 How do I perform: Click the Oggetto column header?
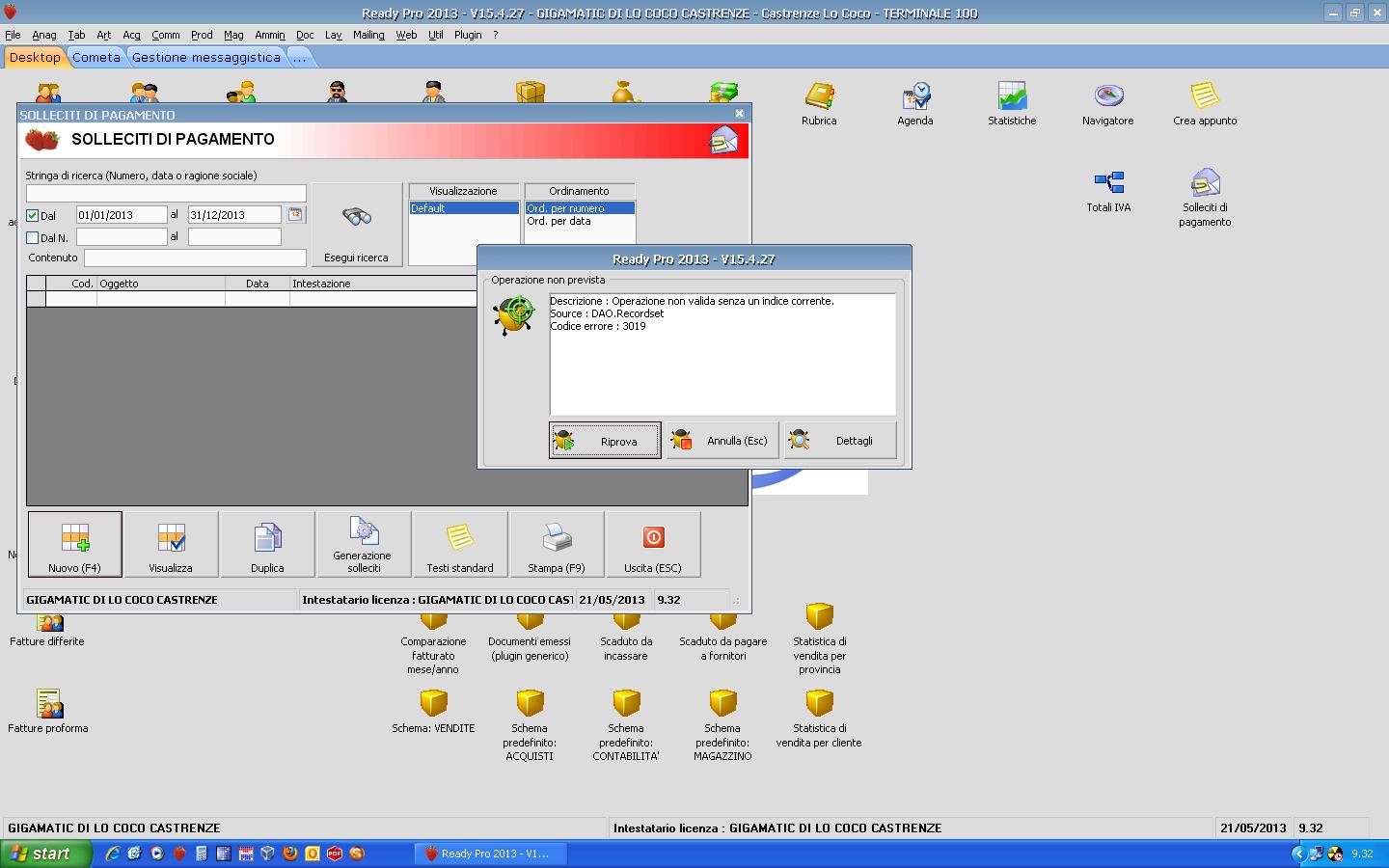[x=161, y=284]
